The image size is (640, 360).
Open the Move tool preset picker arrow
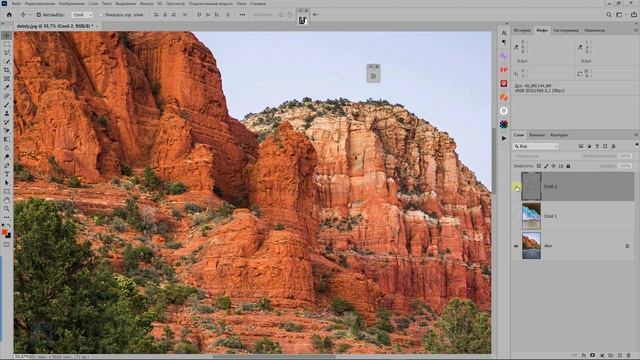(x=30, y=15)
